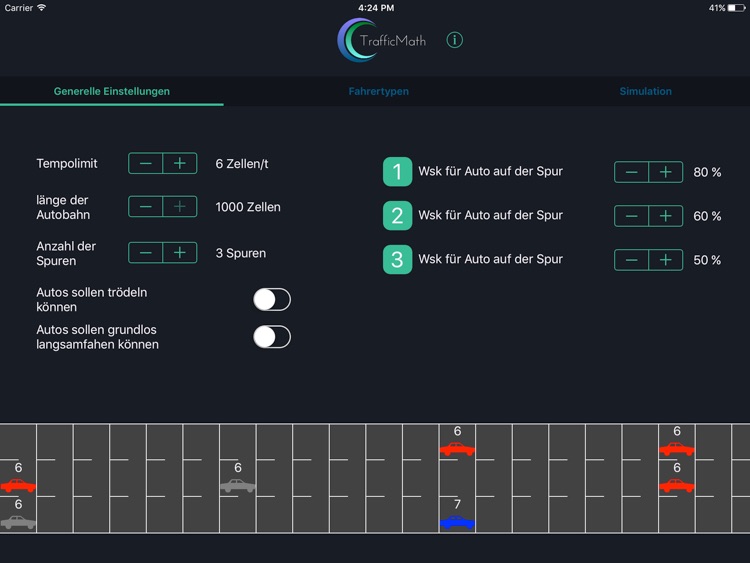
Task: Decrease Tempolimit with the minus button
Action: [x=146, y=163]
